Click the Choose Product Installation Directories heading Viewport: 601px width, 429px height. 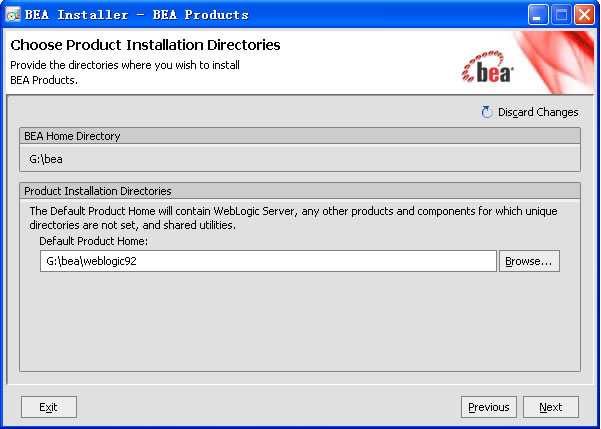coord(145,45)
